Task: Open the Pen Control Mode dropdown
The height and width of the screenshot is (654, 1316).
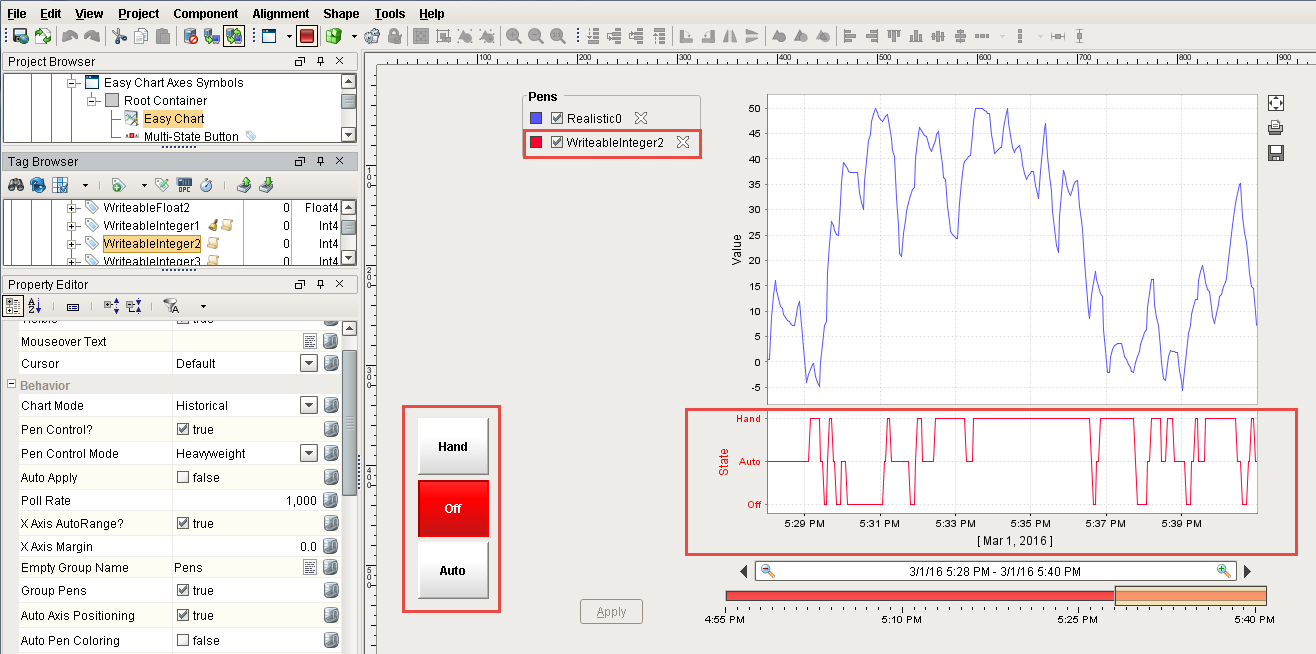Action: pos(310,453)
